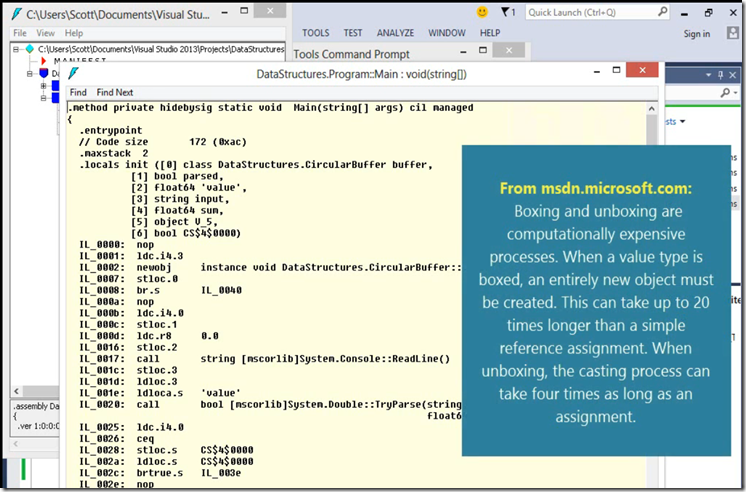Image resolution: width=746 pixels, height=492 pixels.
Task: Close the right side Visual Studio panel
Action: (733, 75)
